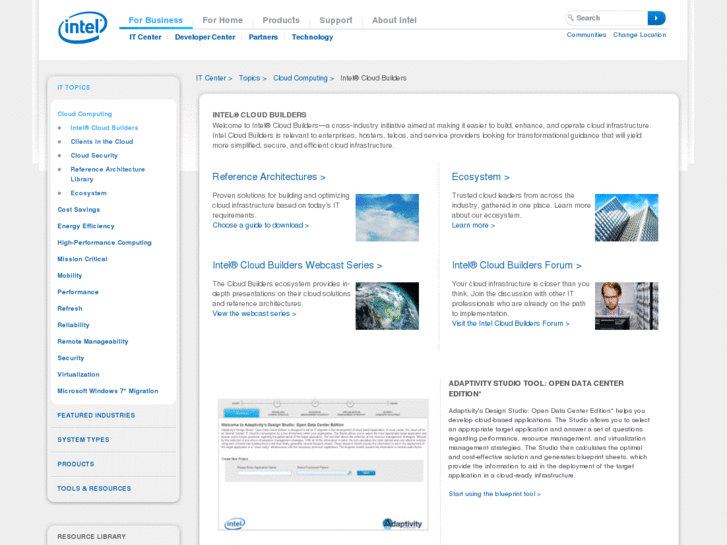Open Remote Manageability topic
Screen dimensions: 727x545
[93, 341]
